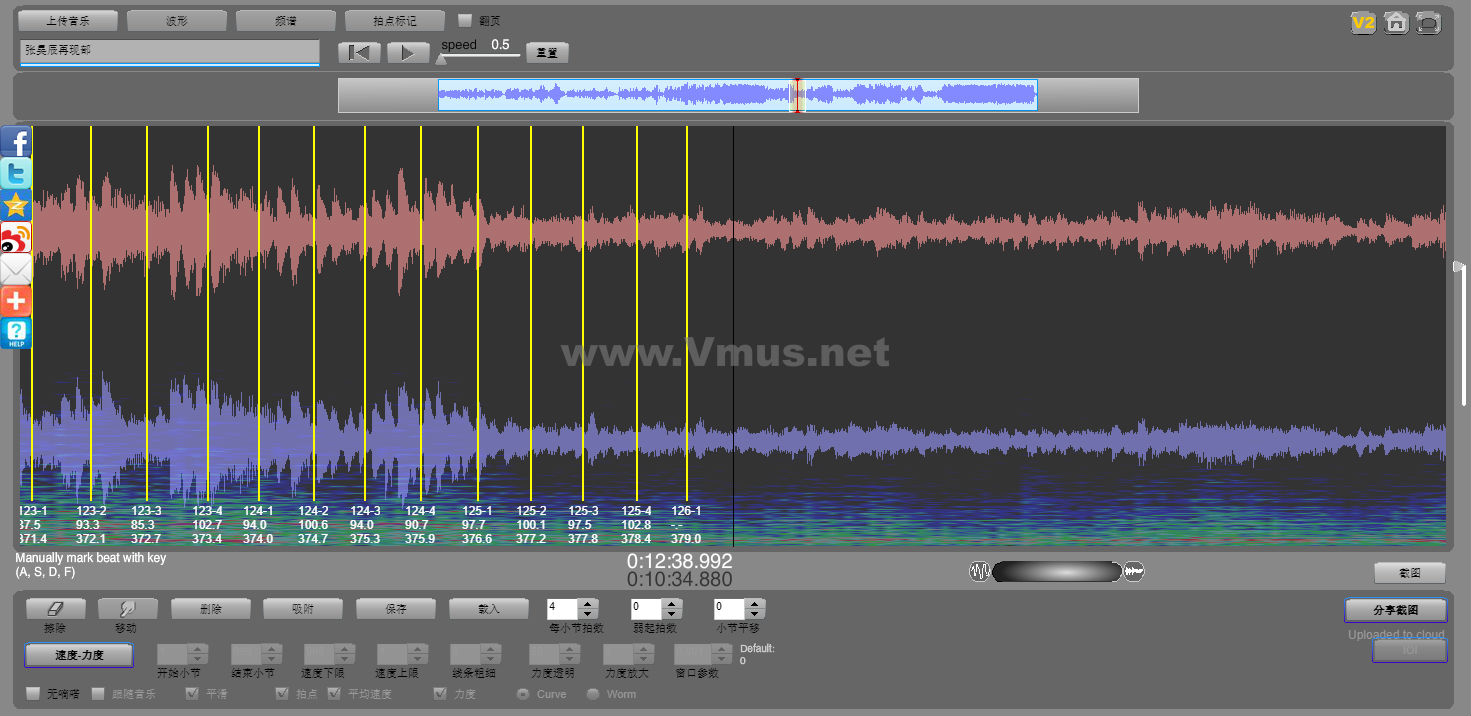Select the move (移动) tool
This screenshot has width=1471, height=716.
coord(126,608)
